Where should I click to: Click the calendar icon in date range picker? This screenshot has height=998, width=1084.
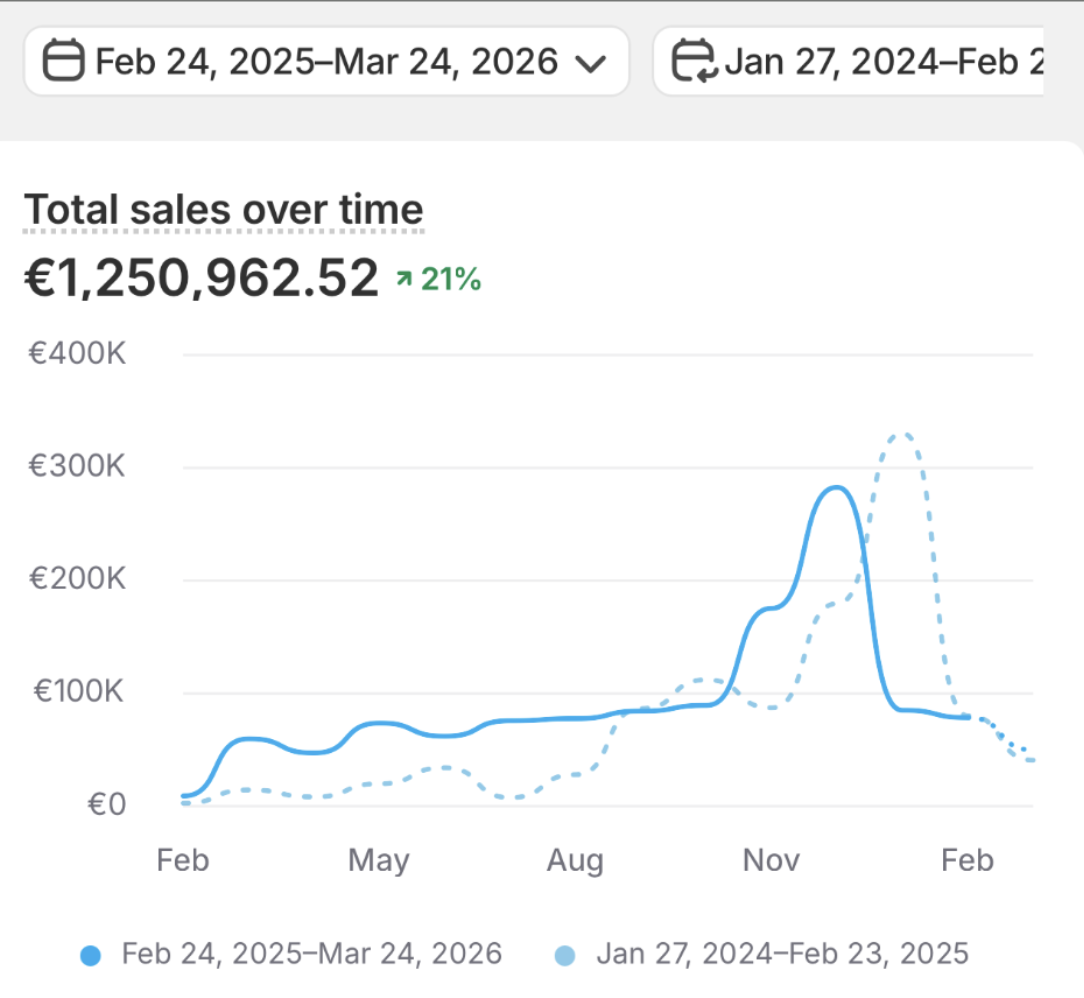click(x=64, y=62)
